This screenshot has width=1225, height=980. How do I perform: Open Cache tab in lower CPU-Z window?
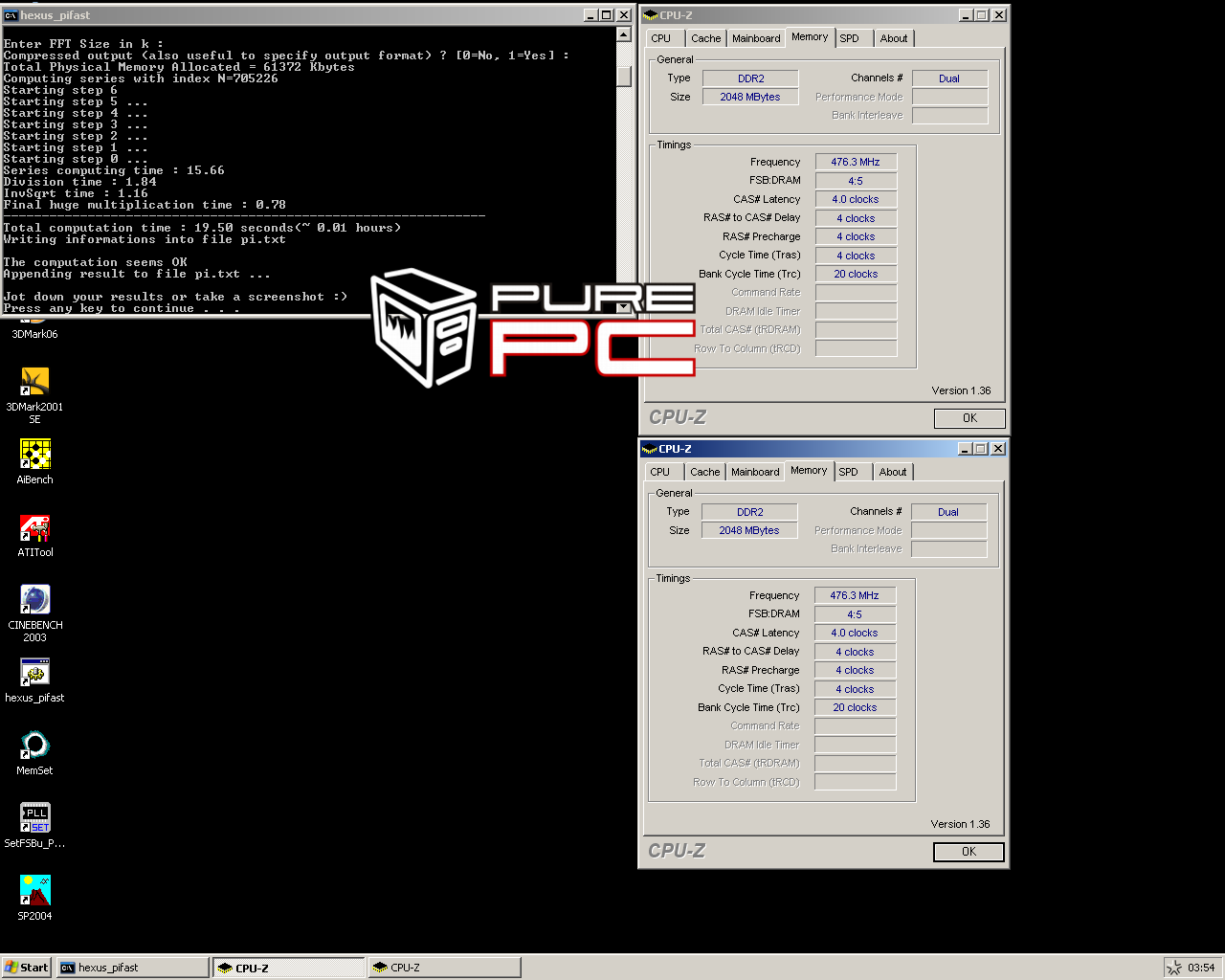[705, 472]
